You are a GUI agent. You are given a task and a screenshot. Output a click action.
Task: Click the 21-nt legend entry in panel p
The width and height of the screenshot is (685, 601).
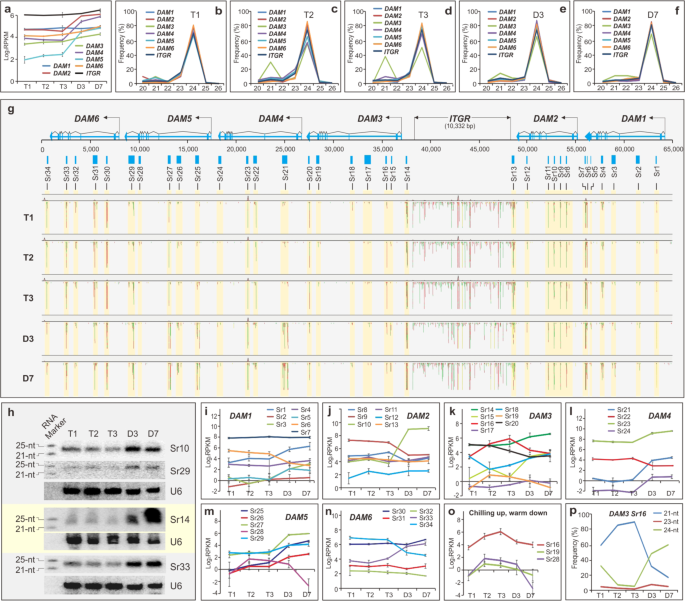point(666,514)
